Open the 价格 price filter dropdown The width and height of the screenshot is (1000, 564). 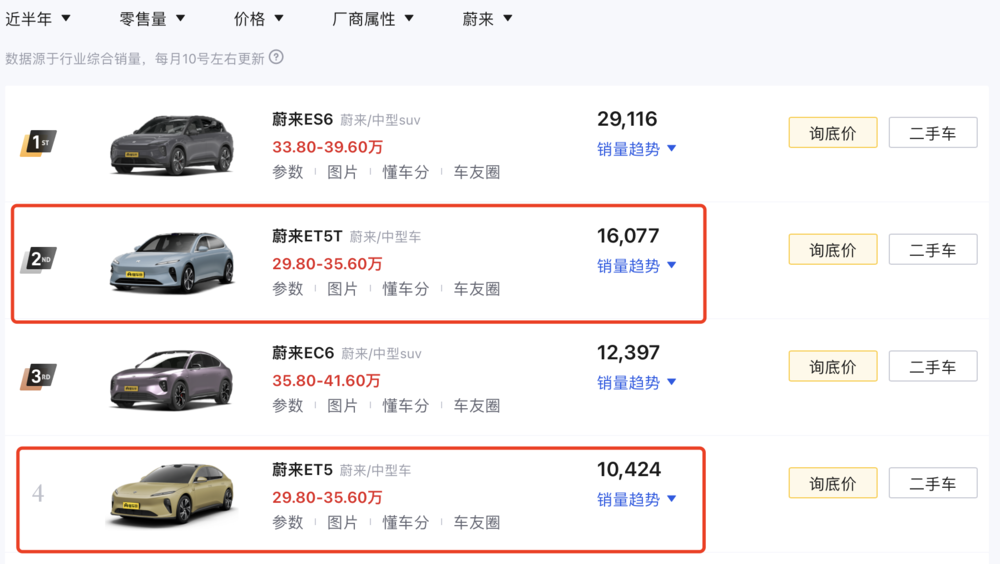pos(258,19)
